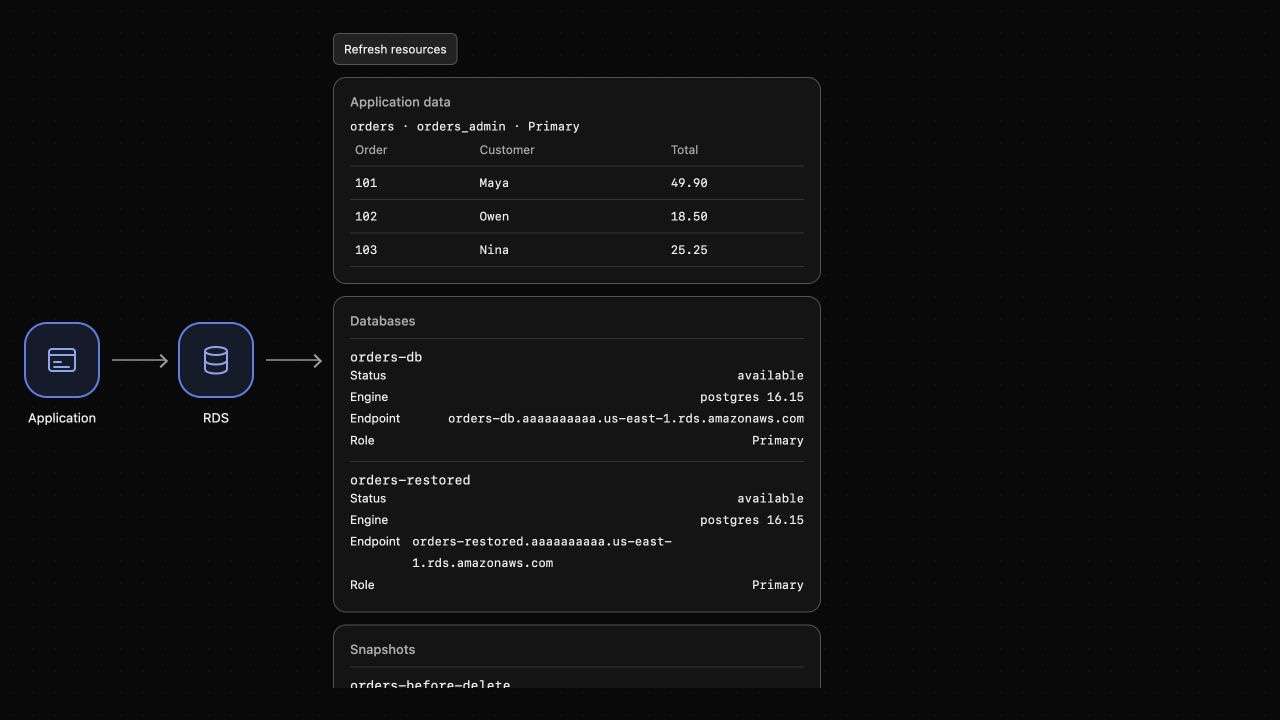Click the postgres 16.15 engine of orders-db
1280x720 pixels.
[752, 397]
